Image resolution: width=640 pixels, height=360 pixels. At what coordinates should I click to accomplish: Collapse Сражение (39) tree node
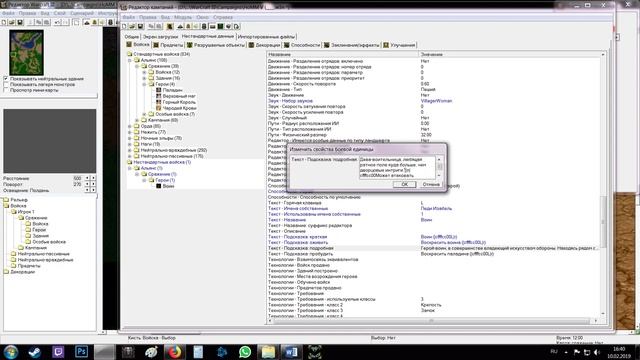137,66
